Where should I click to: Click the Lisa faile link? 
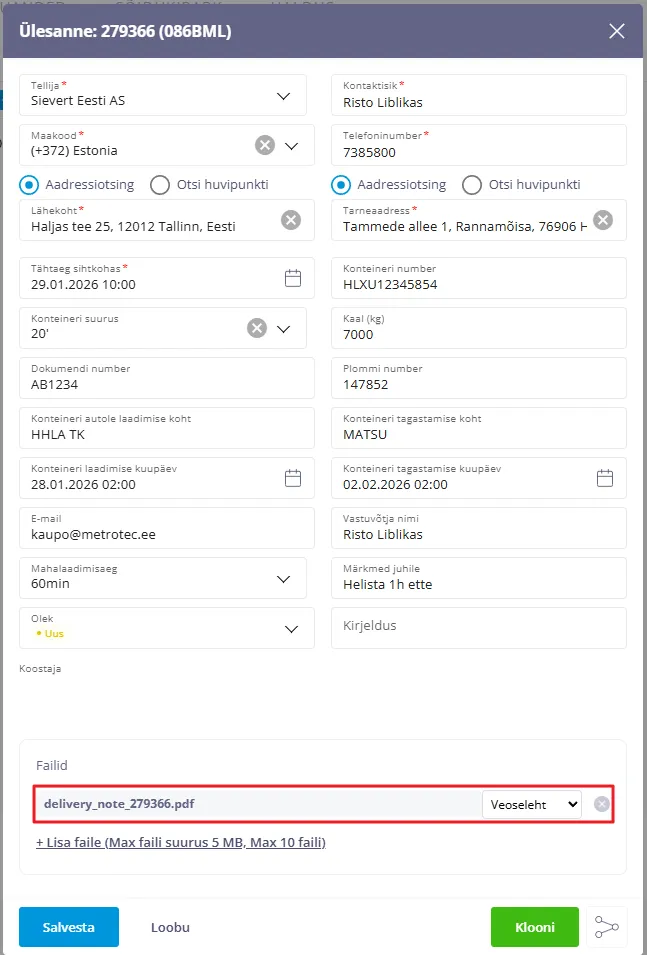pyautogui.click(x=181, y=842)
